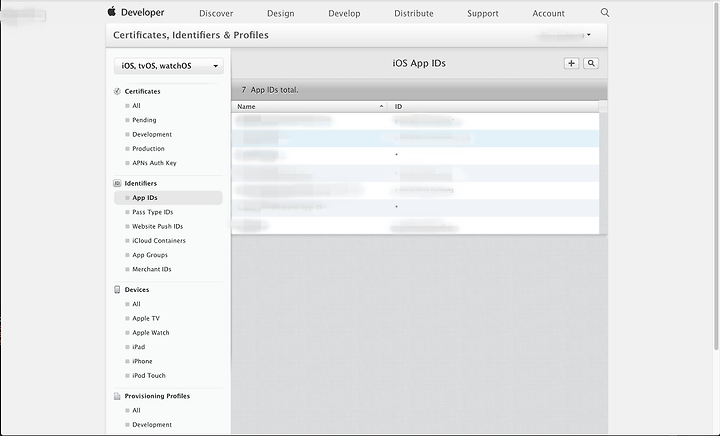Select Development under Provisioning Profiles

click(152, 425)
